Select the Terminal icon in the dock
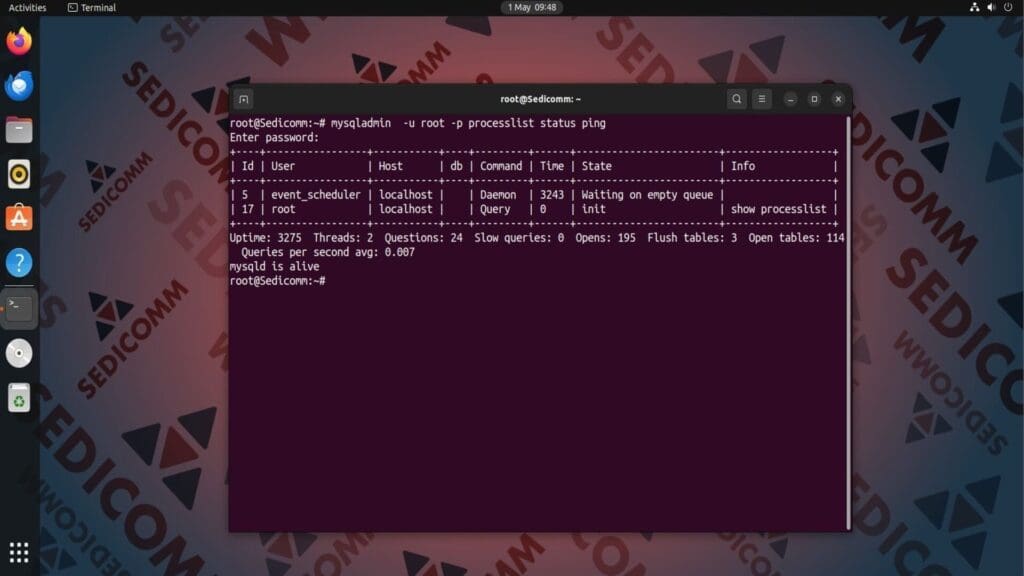 pos(19,307)
